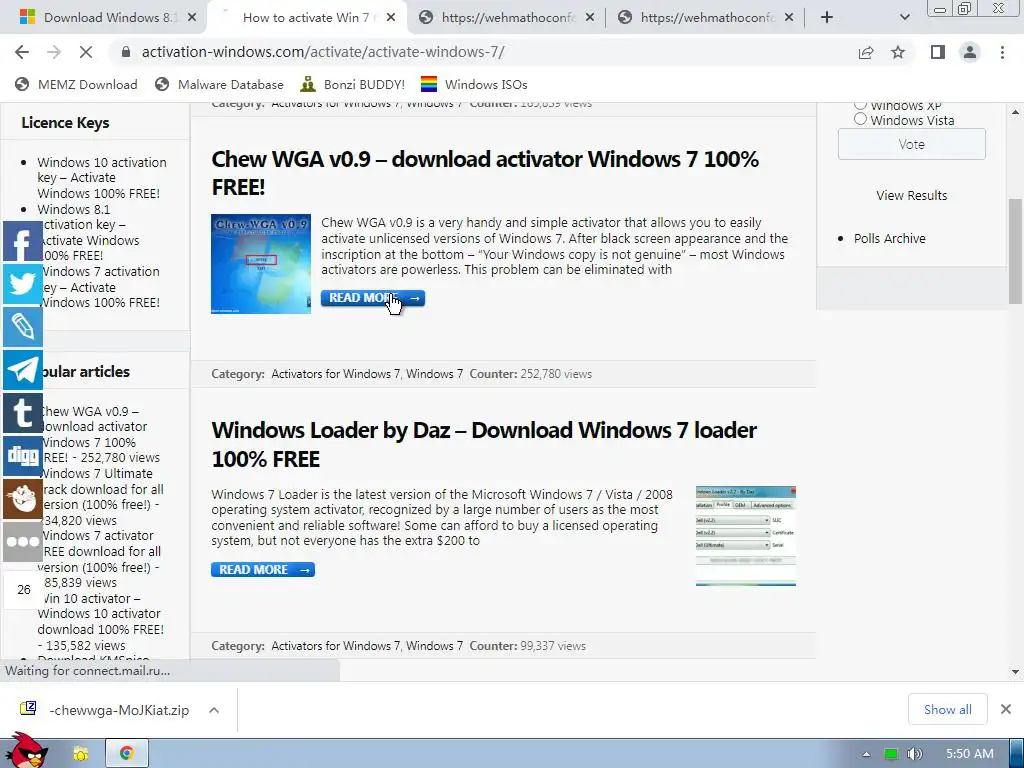The width and height of the screenshot is (1024, 768).
Task: Go back with the browser back arrow
Action: pyautogui.click(x=22, y=52)
